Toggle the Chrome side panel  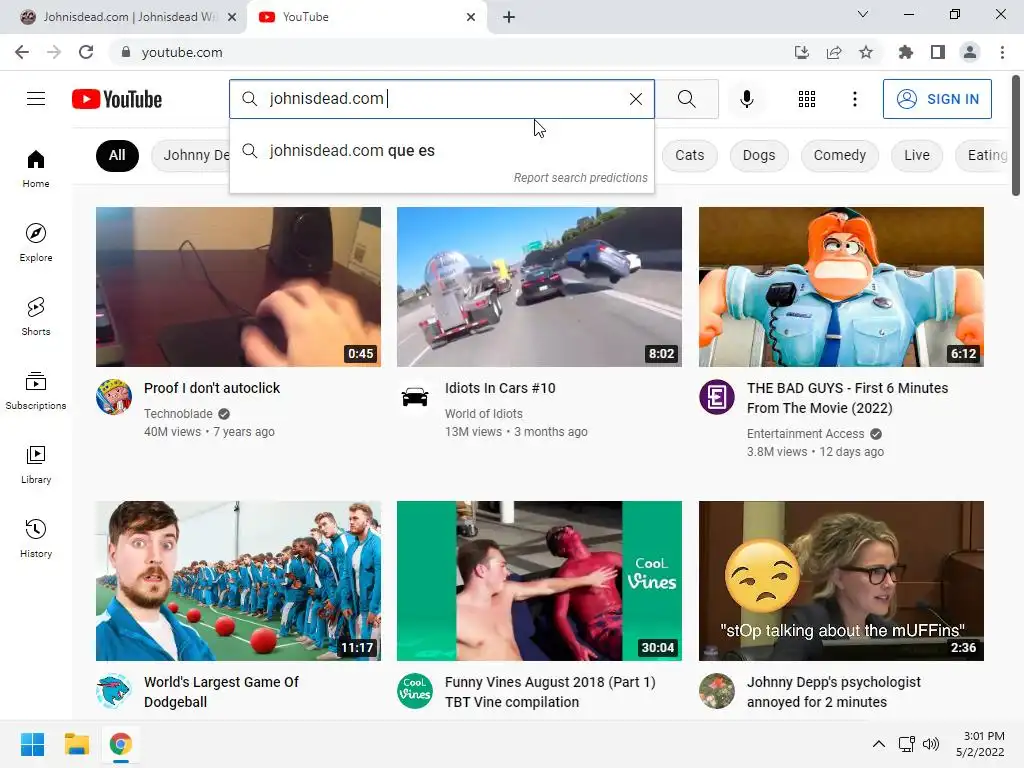pyautogui.click(x=938, y=52)
